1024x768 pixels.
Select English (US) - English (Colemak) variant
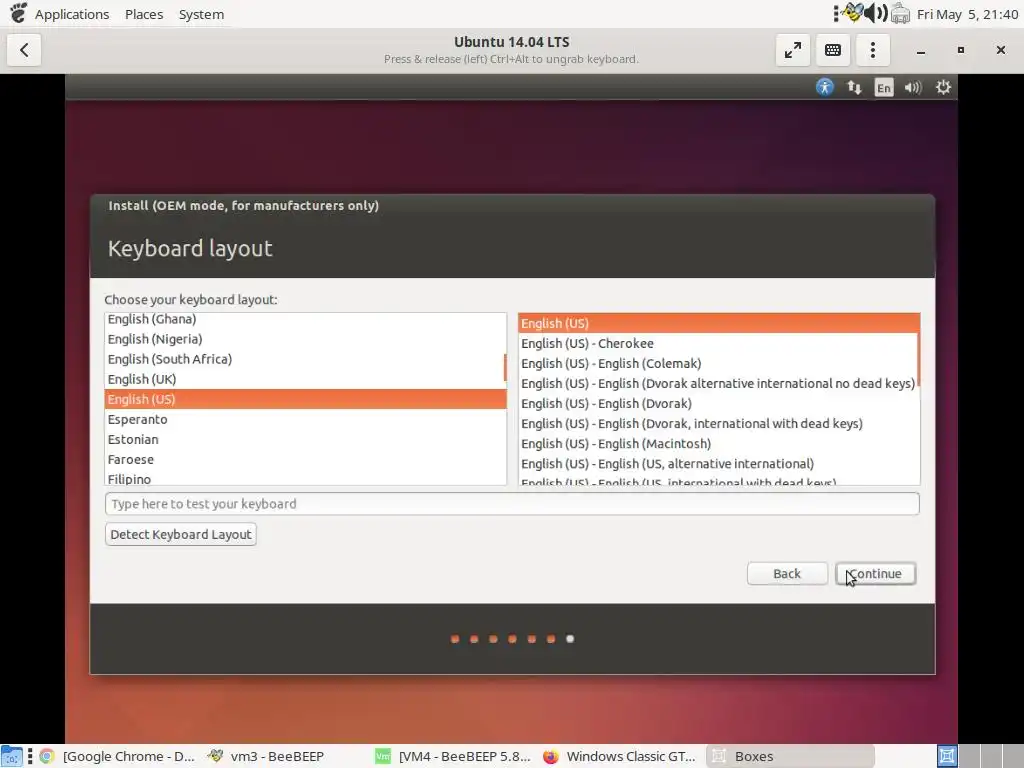(x=718, y=364)
